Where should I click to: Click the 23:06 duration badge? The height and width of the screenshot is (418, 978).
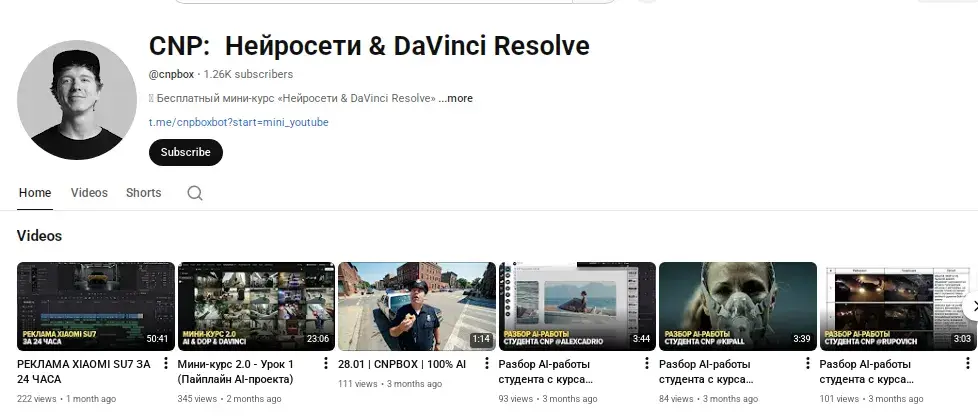coord(318,339)
